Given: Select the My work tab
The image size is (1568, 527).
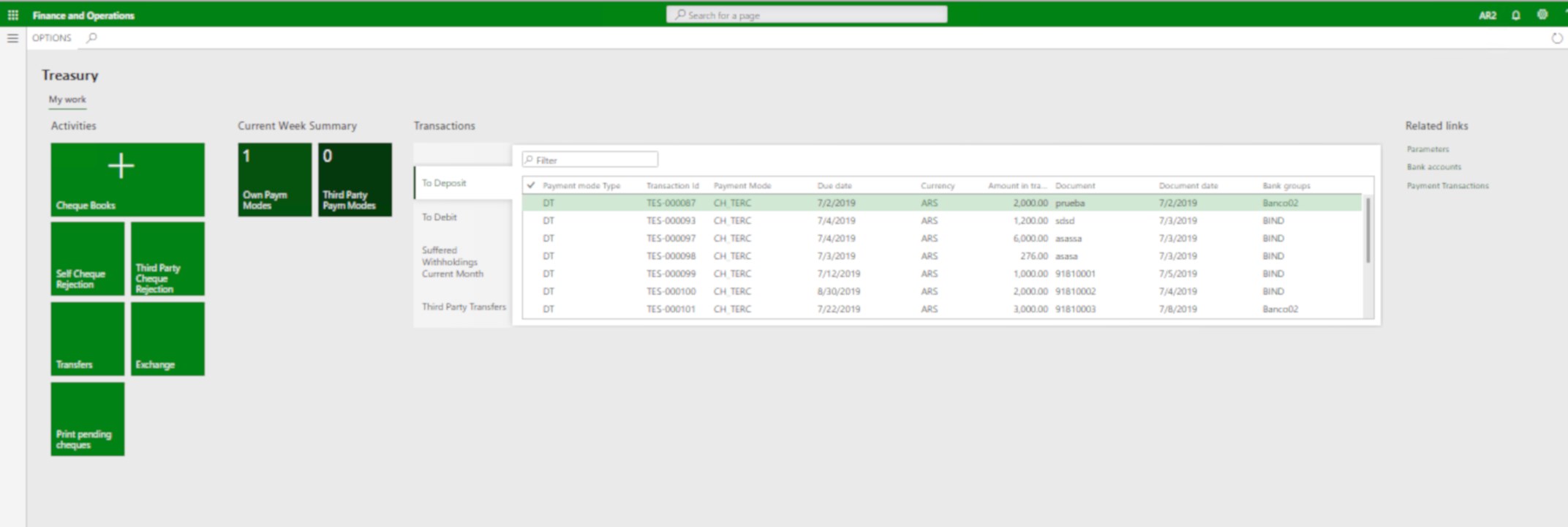Looking at the screenshot, I should pyautogui.click(x=67, y=100).
